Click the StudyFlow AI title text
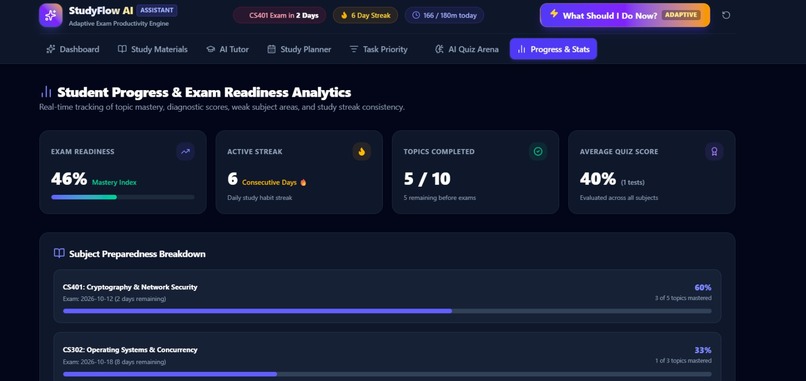806x381 pixels. [101, 11]
